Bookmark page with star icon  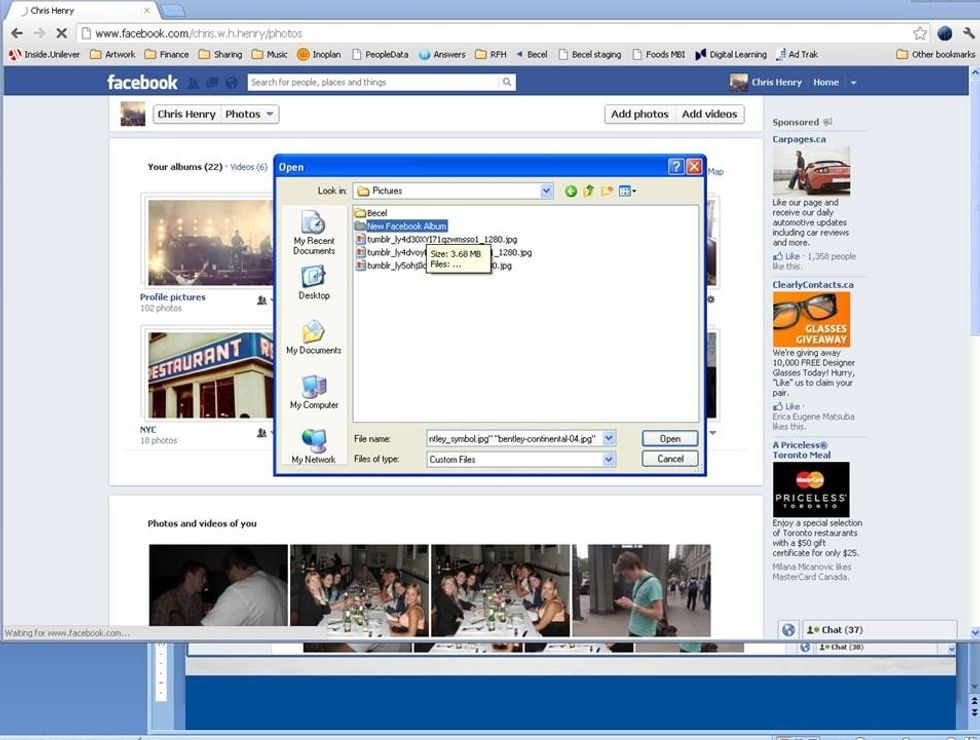[920, 33]
